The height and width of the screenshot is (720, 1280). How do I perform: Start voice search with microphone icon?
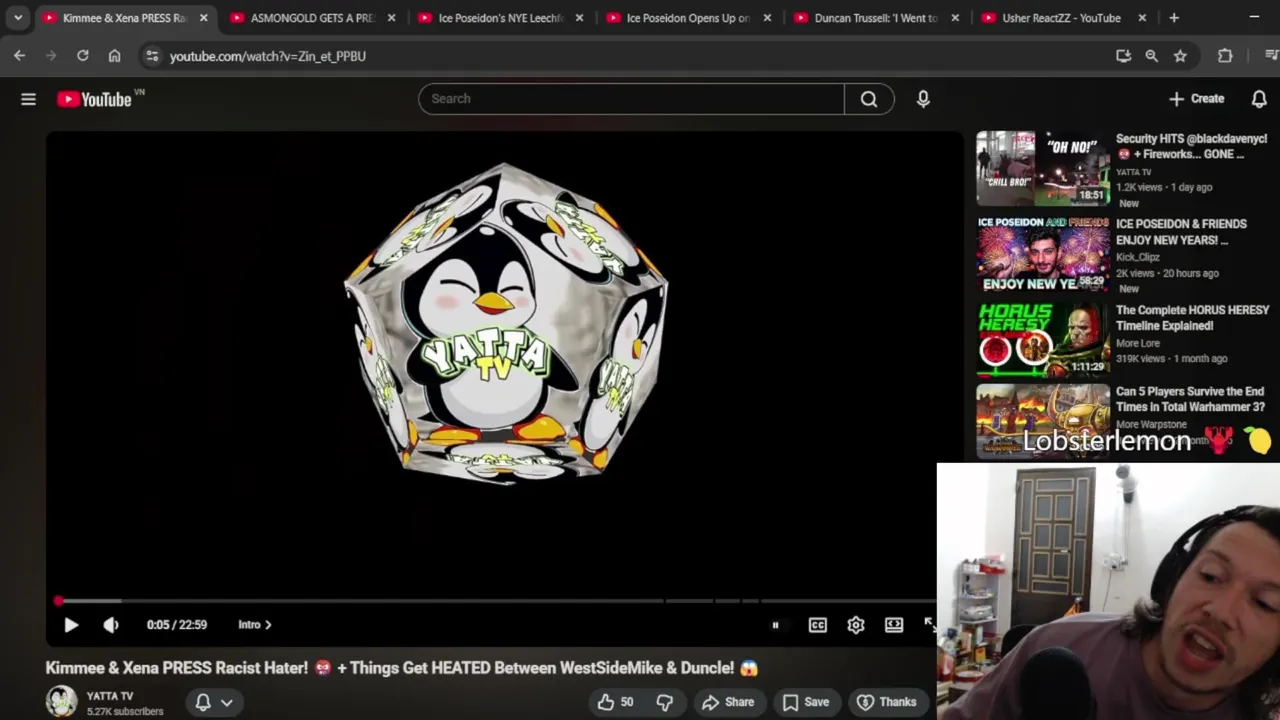coord(923,99)
